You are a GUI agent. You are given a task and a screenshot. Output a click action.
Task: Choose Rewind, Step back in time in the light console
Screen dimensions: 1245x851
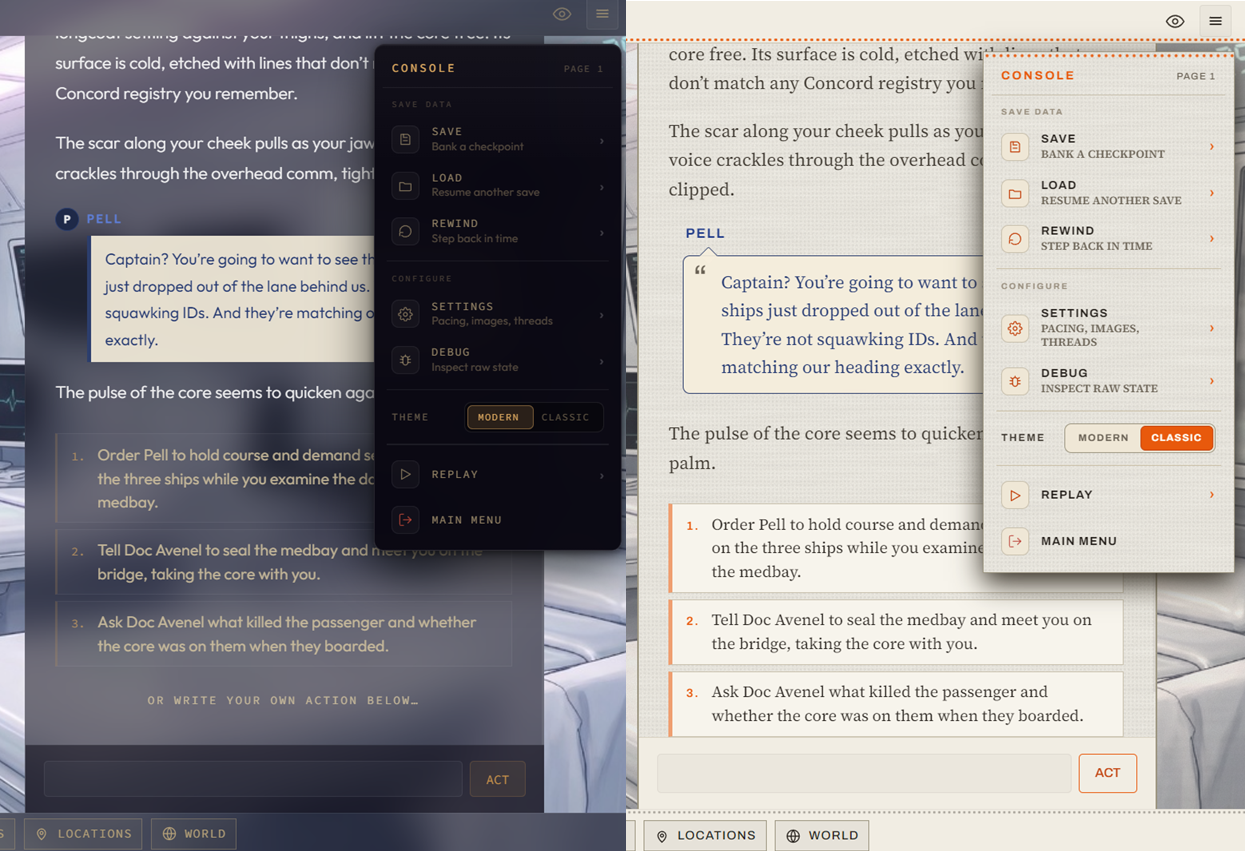point(1108,239)
